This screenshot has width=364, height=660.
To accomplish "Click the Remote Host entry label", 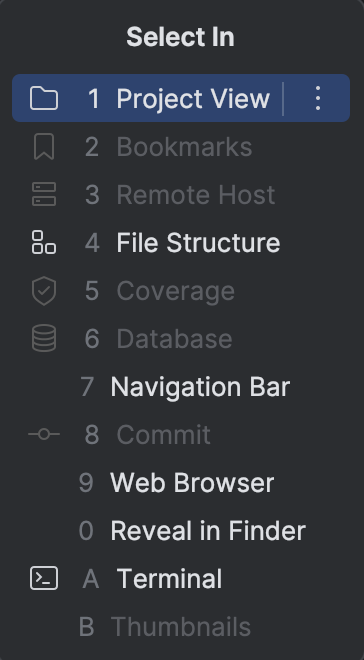I will (x=196, y=195).
